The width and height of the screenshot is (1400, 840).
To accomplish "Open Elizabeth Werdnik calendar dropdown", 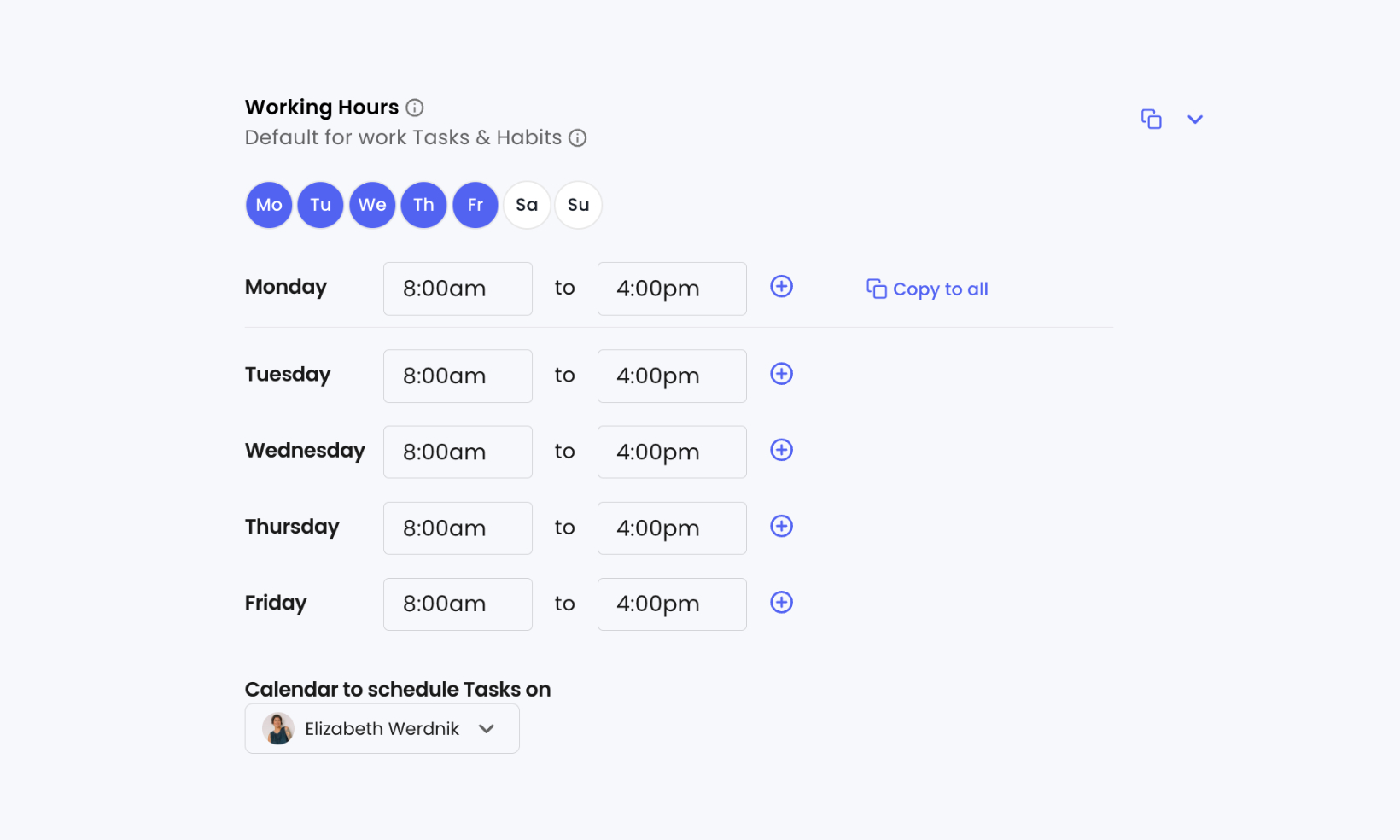I will point(382,728).
